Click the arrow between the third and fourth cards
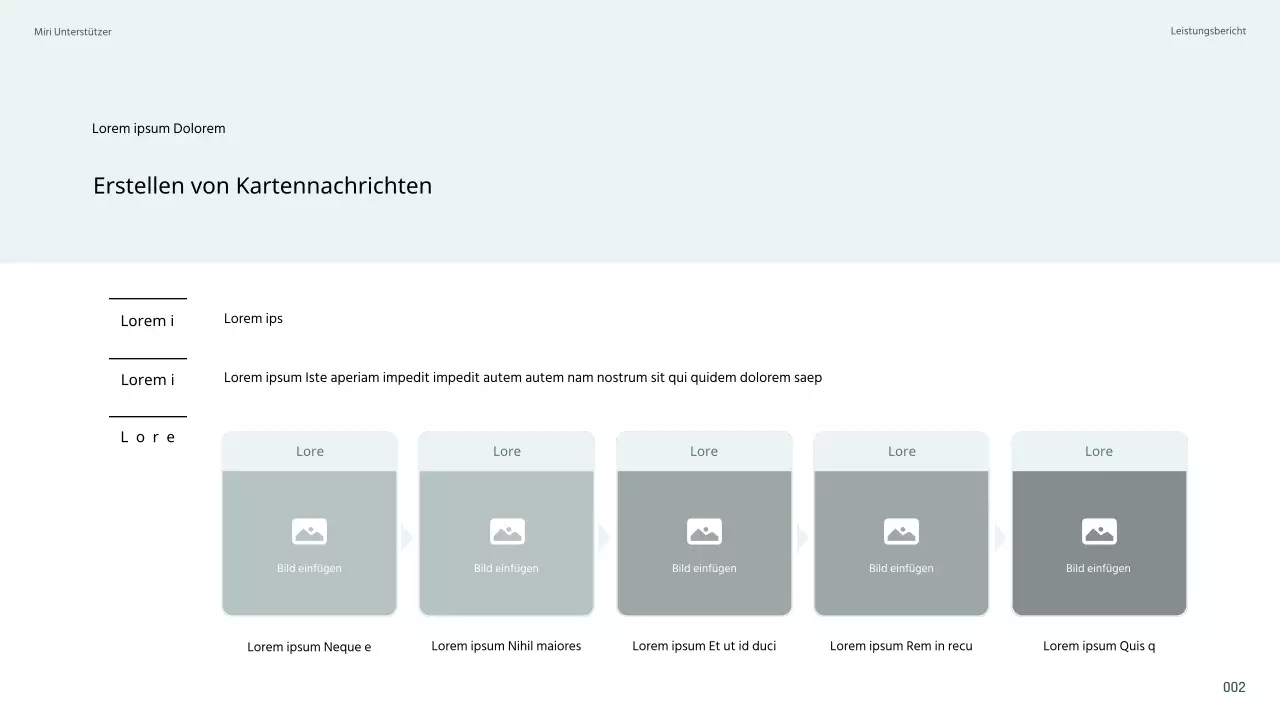The image size is (1280, 720). pyautogui.click(x=802, y=538)
